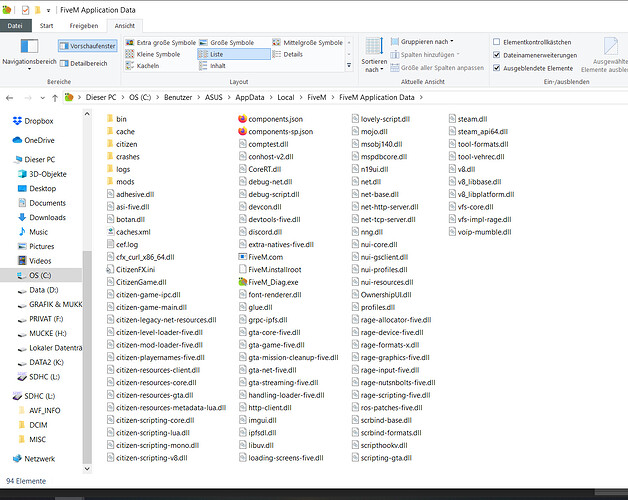Select the bin folder icon
Screen dimensions: 628x500
pyautogui.click(x=110, y=119)
